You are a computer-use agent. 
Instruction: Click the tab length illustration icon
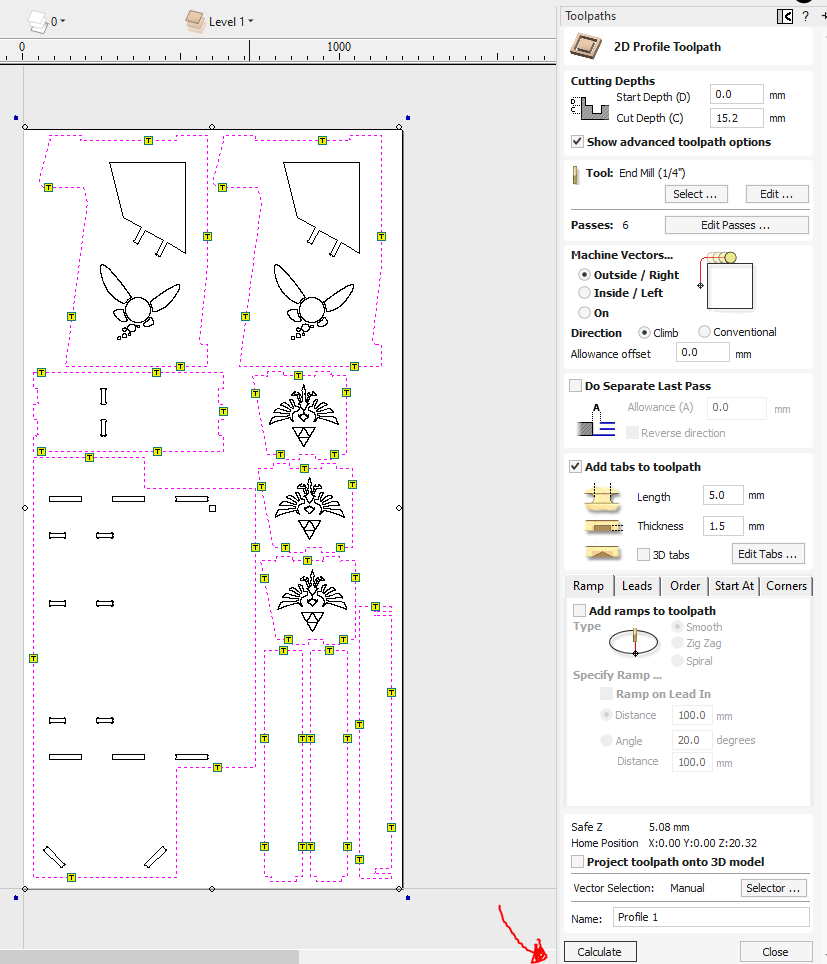pyautogui.click(x=602, y=497)
